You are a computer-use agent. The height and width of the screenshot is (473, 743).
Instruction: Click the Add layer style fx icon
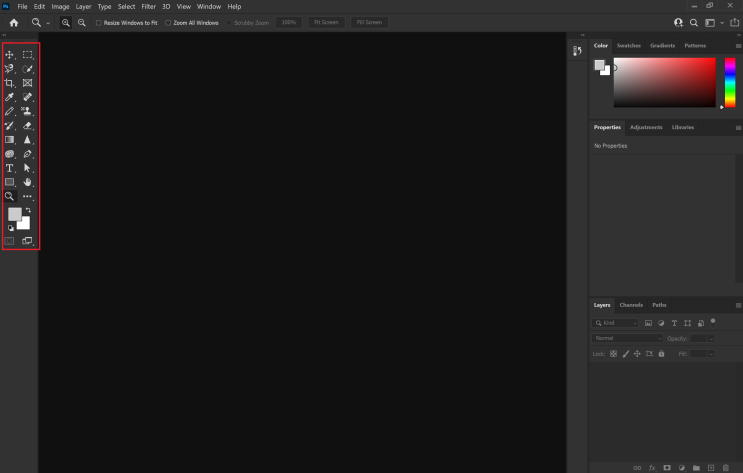652,468
